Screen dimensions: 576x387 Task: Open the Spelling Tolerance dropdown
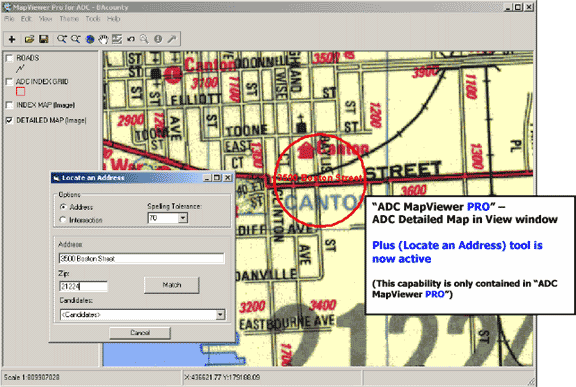tap(183, 218)
